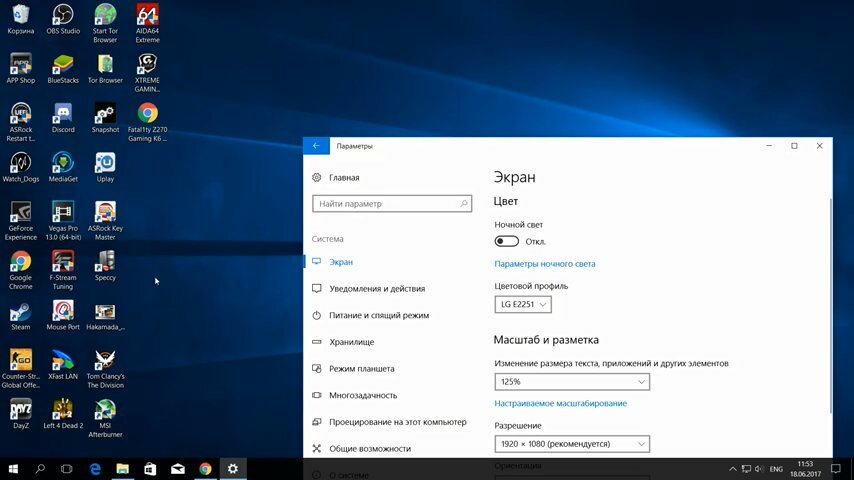Viewport: 854px width, 480px height.
Task: Select the BlueStacks desktop icon
Action: tap(63, 69)
